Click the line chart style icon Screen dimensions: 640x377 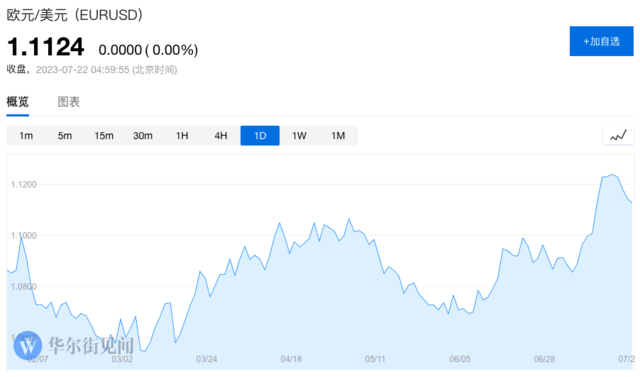pos(618,135)
